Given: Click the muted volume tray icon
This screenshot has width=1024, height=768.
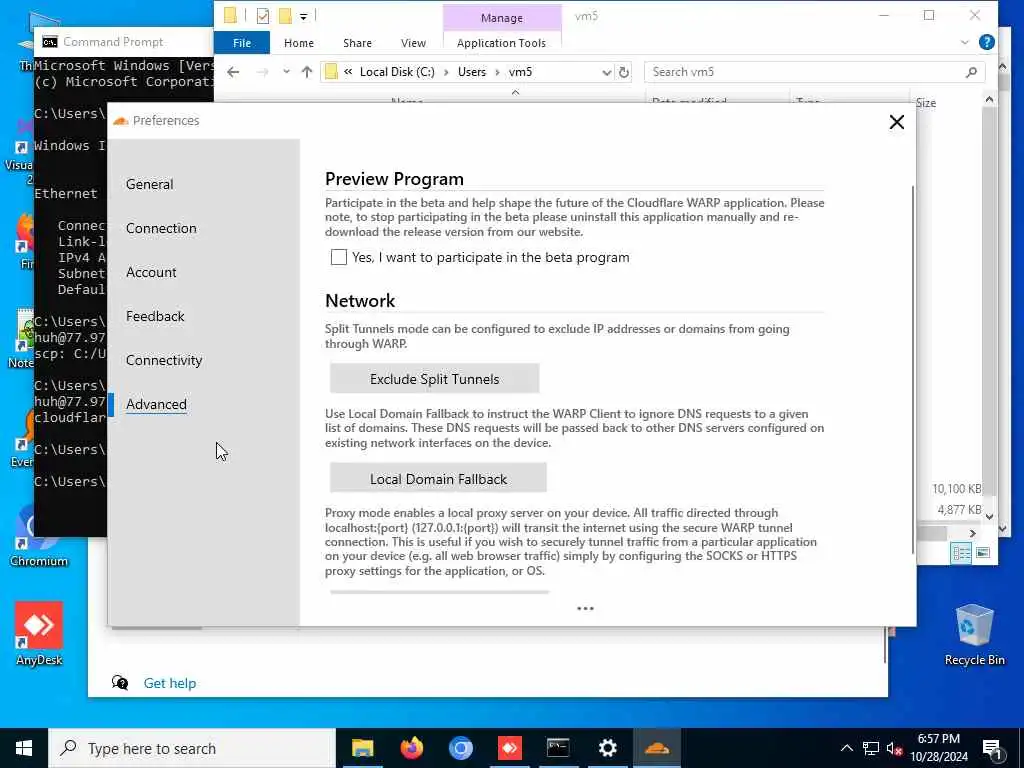Looking at the screenshot, I should pyautogui.click(x=895, y=748).
